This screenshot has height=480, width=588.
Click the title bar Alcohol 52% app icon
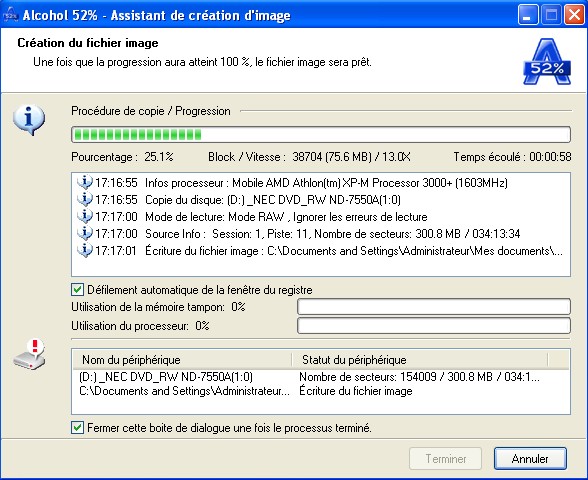point(10,15)
